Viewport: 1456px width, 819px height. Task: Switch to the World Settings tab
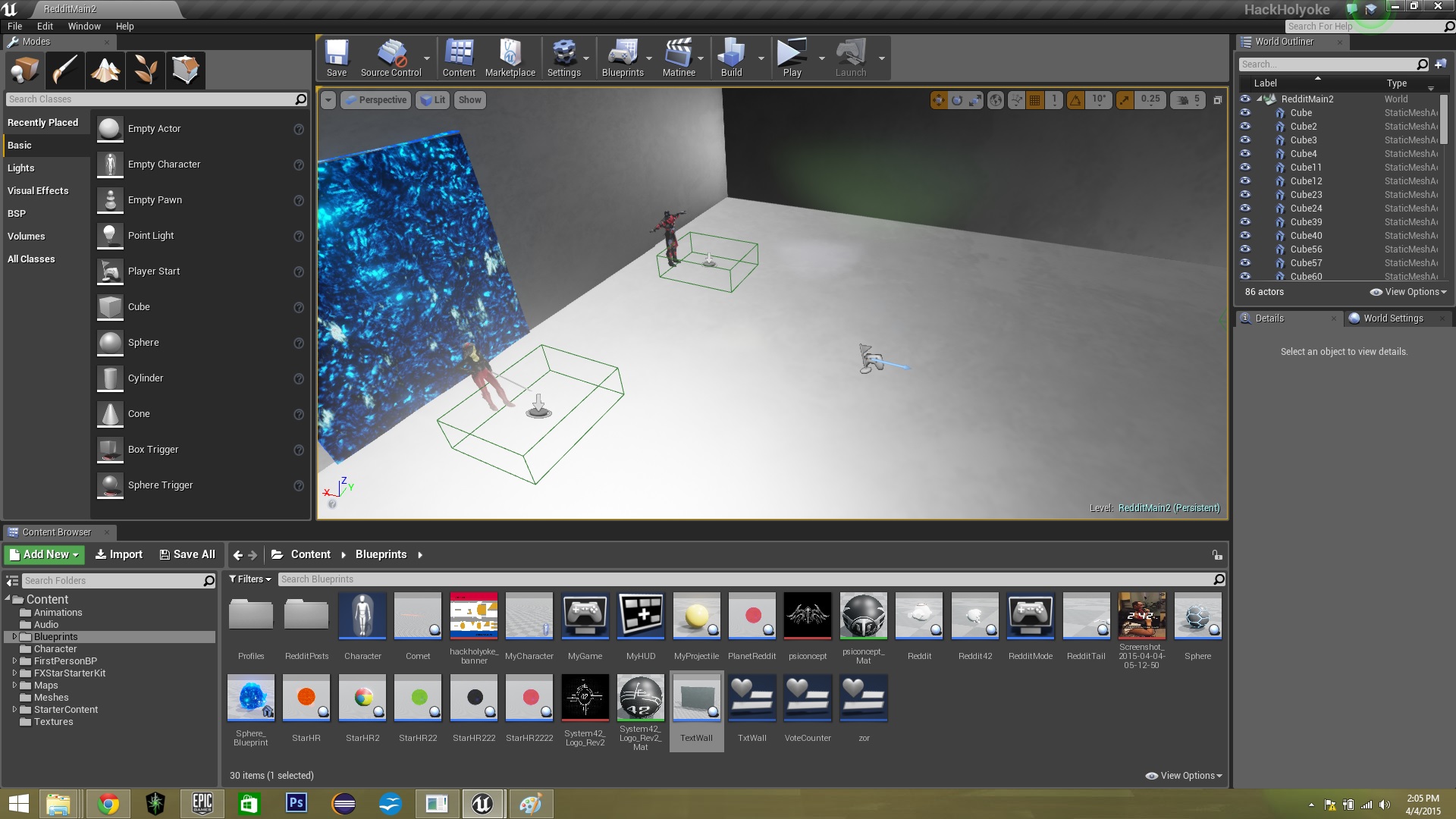(x=1392, y=318)
